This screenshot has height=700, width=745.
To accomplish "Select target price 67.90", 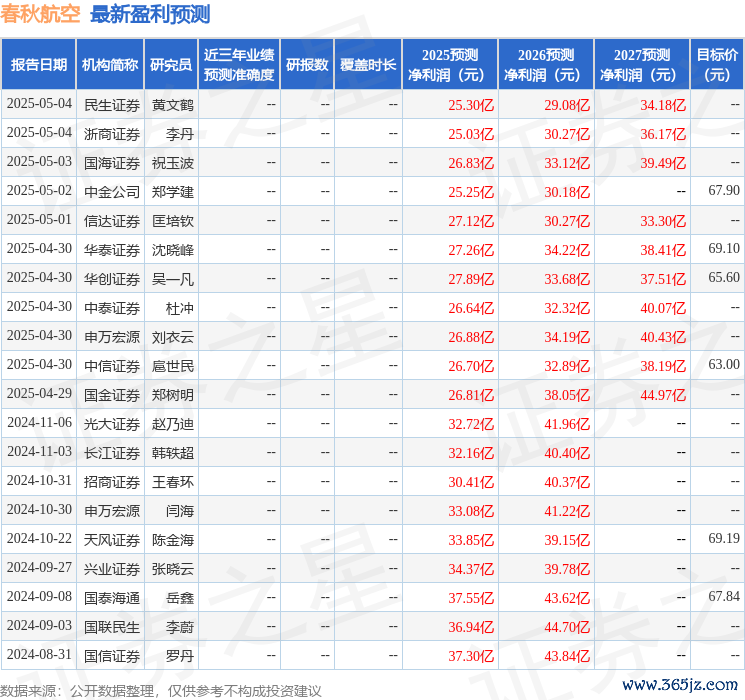I will (724, 191).
